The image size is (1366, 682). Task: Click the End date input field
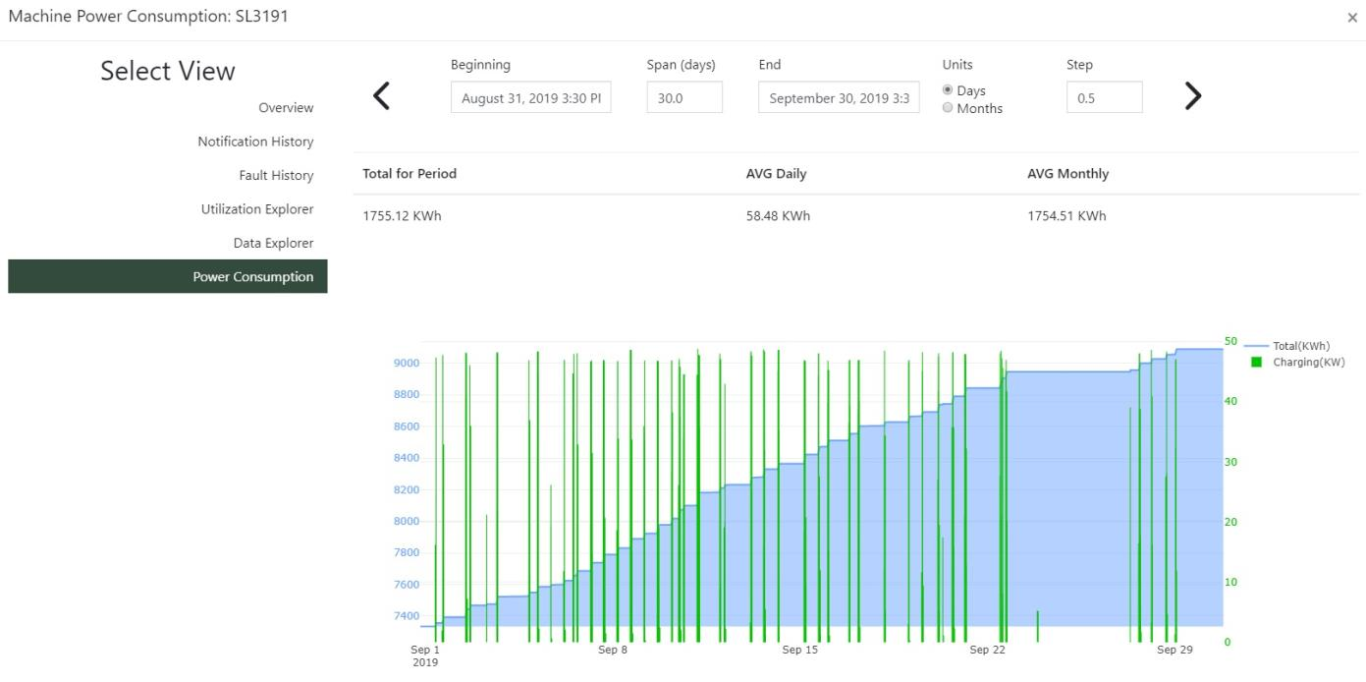click(838, 98)
